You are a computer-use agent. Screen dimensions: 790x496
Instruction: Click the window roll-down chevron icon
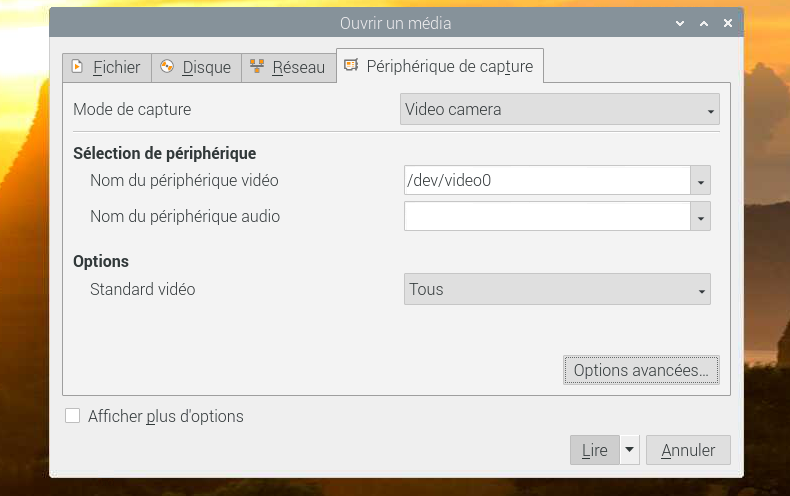680,23
